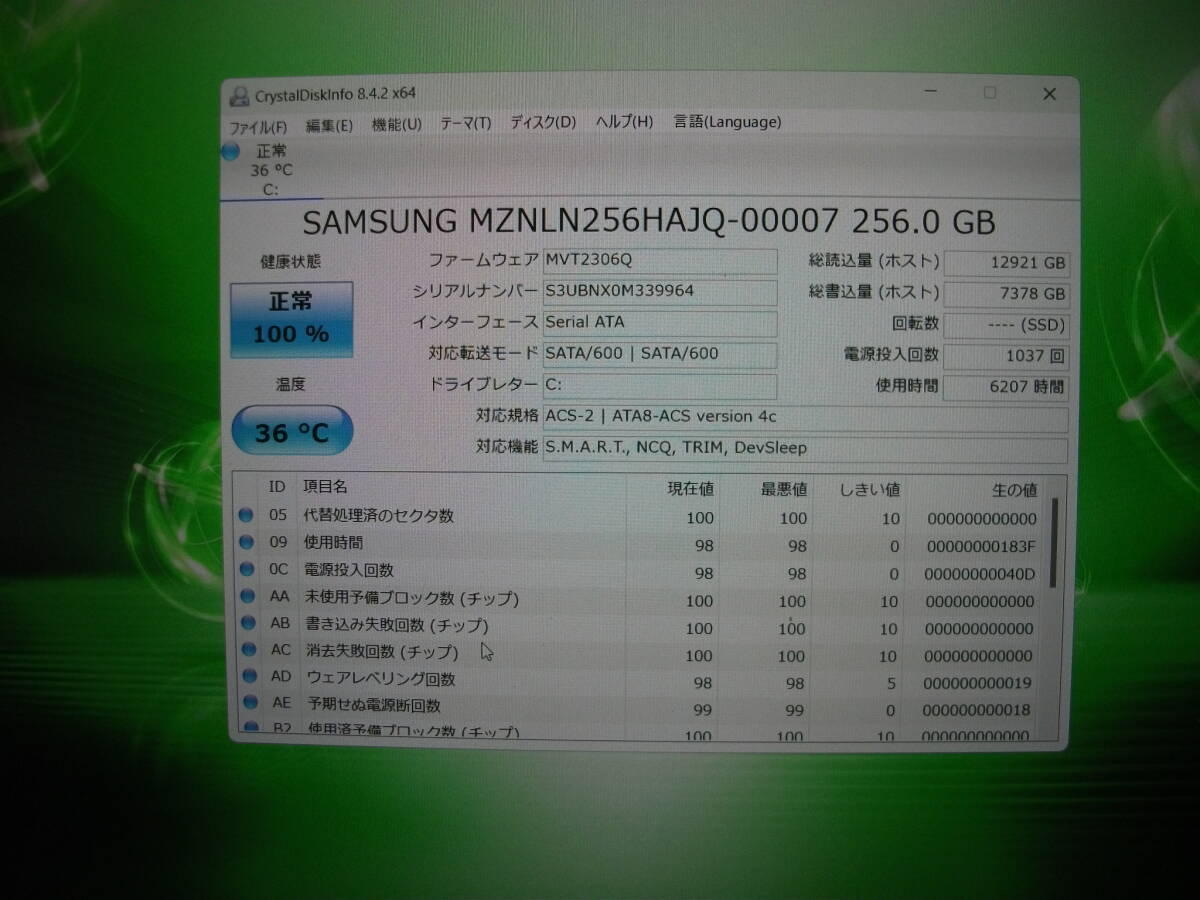Screen dimensions: 1200x900
Task: Click the power on count value 1037 回
Action: point(1006,356)
